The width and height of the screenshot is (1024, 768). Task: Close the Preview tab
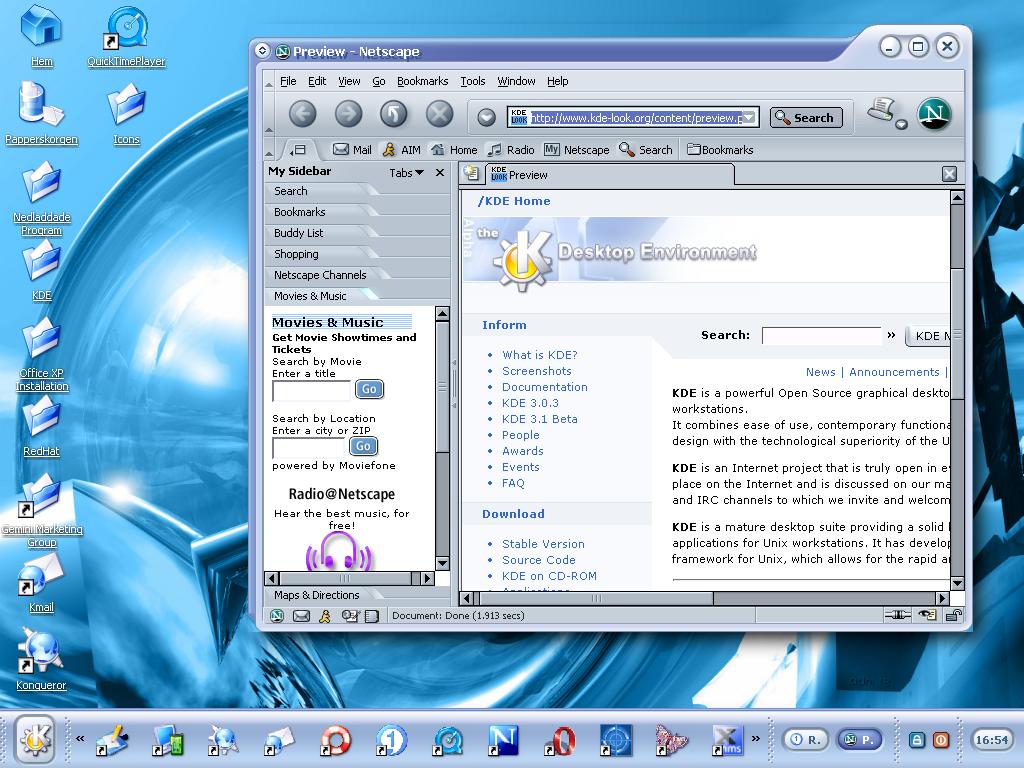tap(950, 174)
